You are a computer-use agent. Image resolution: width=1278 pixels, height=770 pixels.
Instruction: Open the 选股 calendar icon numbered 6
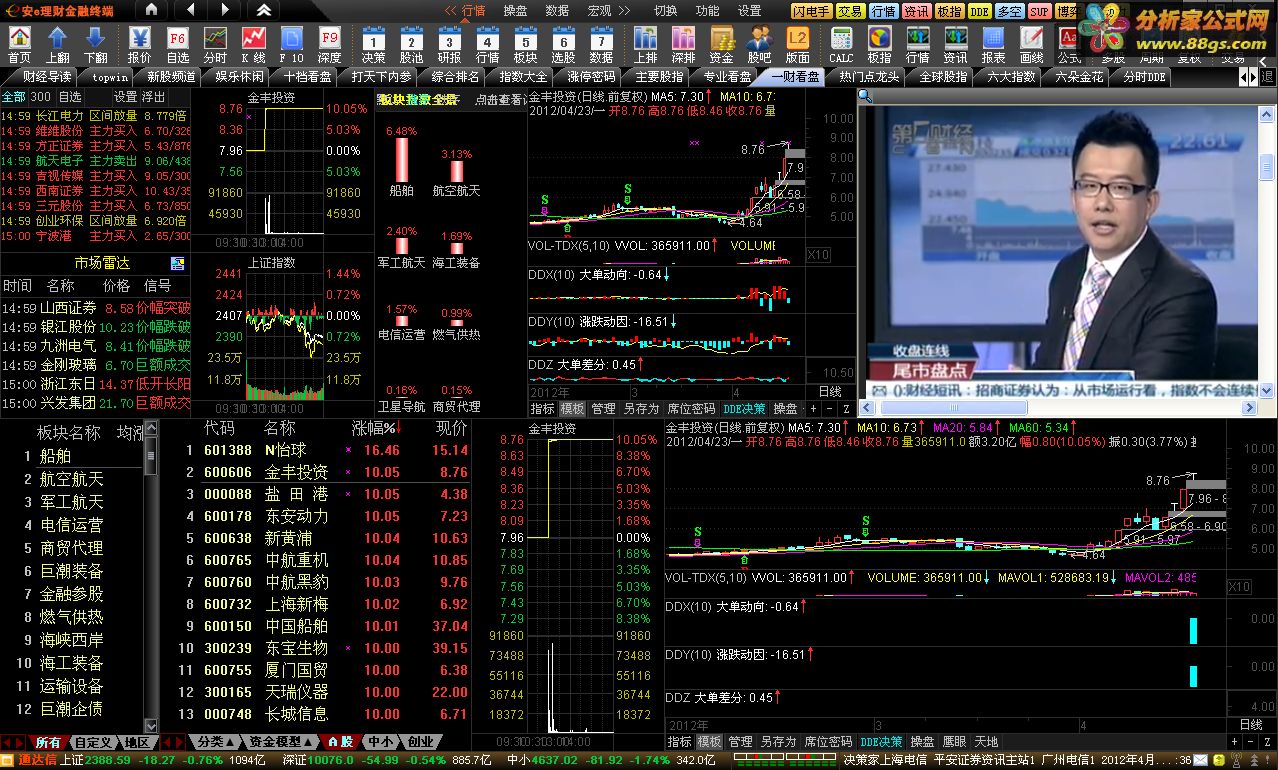click(x=563, y=45)
